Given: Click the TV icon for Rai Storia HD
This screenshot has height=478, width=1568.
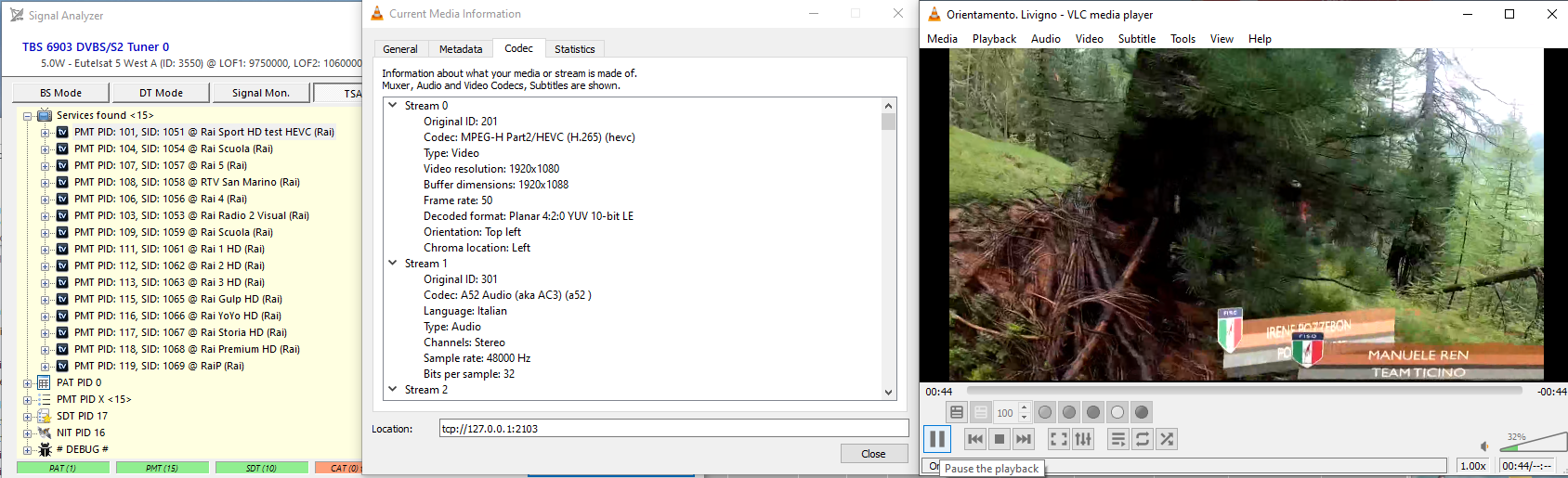Looking at the screenshot, I should click(62, 332).
